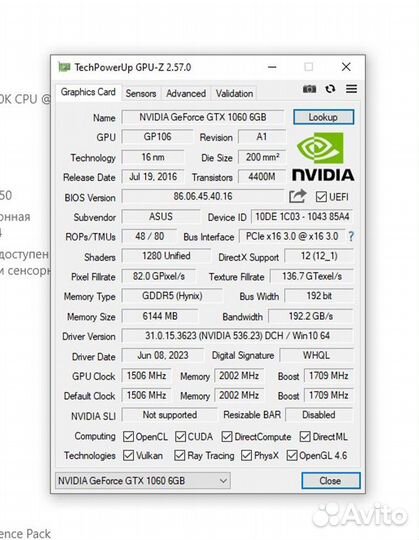Viewport: 419px width, 540px height.
Task: Minimize the GPU-Z window
Action: point(272,67)
